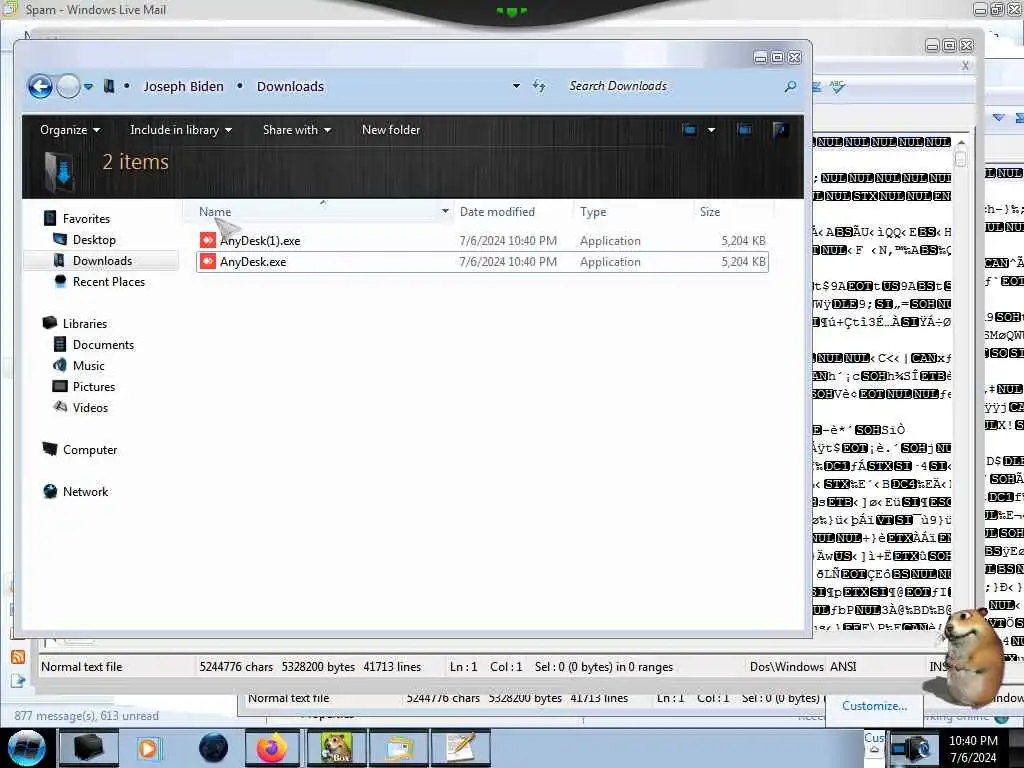
Task: Click the 877 message(s), 613 unread status
Action: (x=86, y=716)
